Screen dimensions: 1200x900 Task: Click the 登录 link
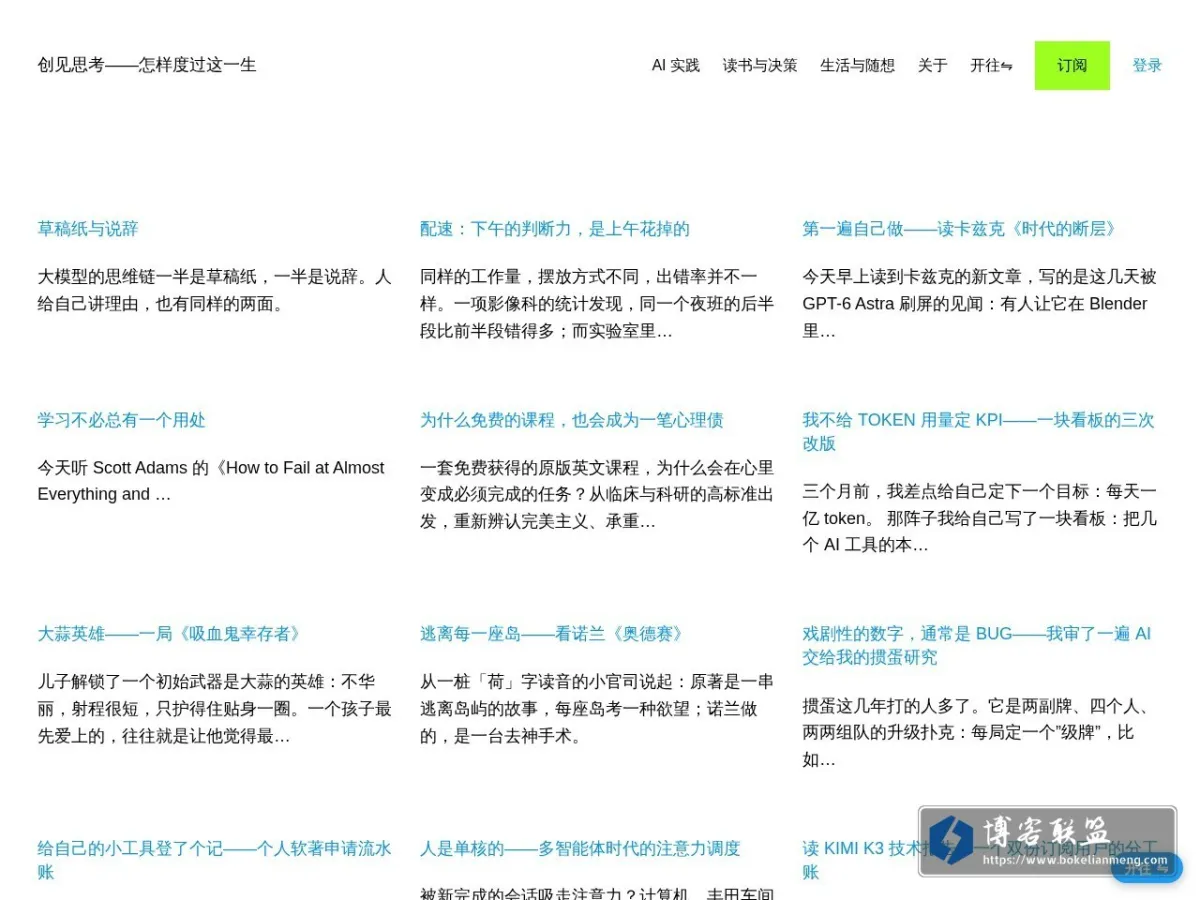pyautogui.click(x=1147, y=65)
